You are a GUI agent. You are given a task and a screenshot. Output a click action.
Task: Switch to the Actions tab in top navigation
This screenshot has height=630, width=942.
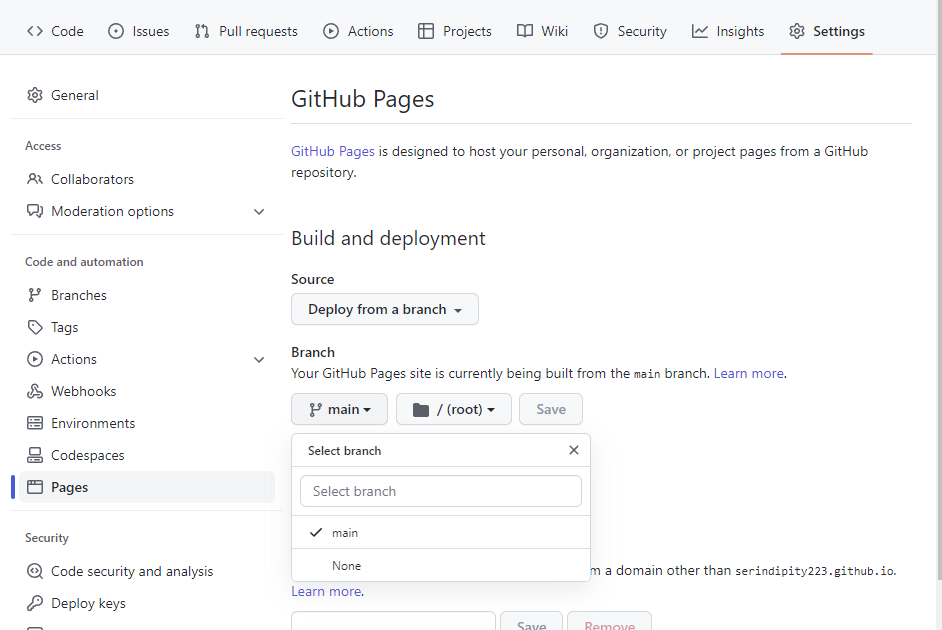pos(358,31)
